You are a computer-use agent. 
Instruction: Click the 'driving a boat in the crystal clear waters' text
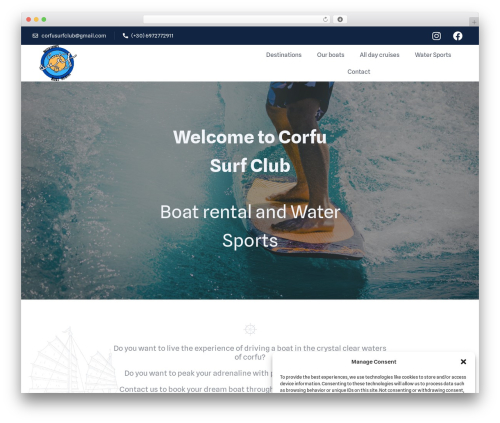[315, 348]
